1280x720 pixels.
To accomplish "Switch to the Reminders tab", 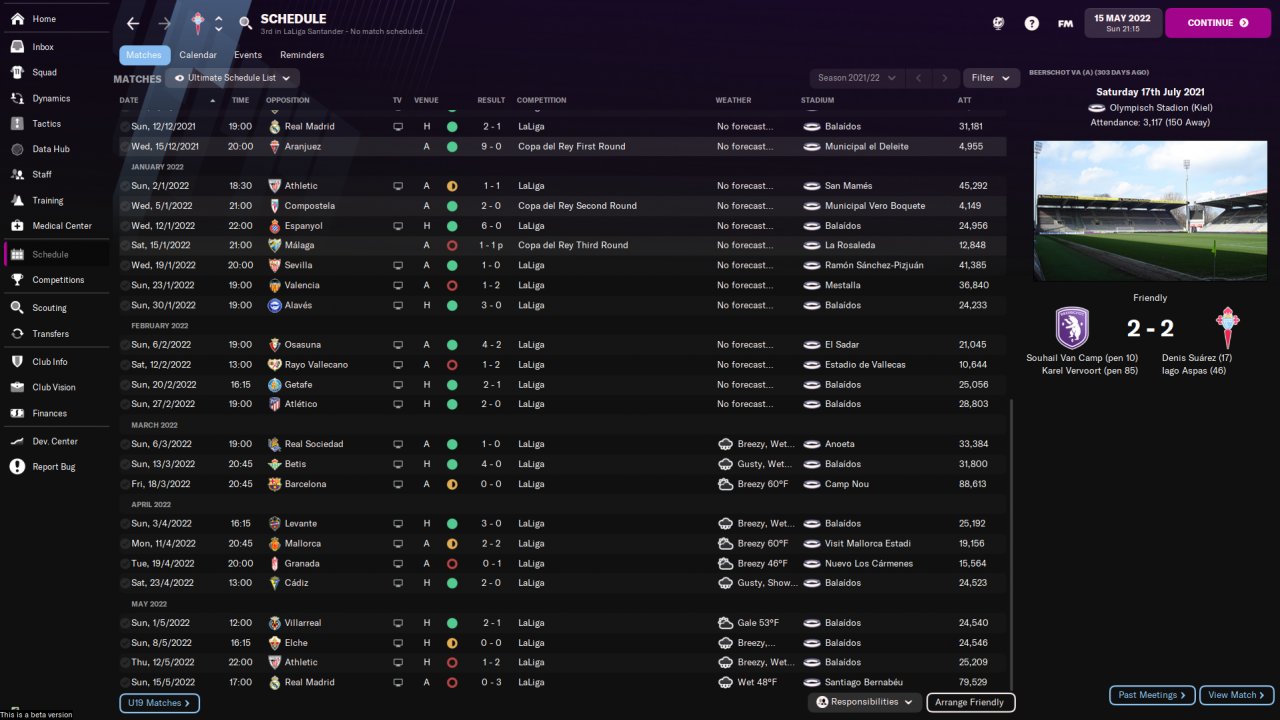I will pyautogui.click(x=302, y=55).
